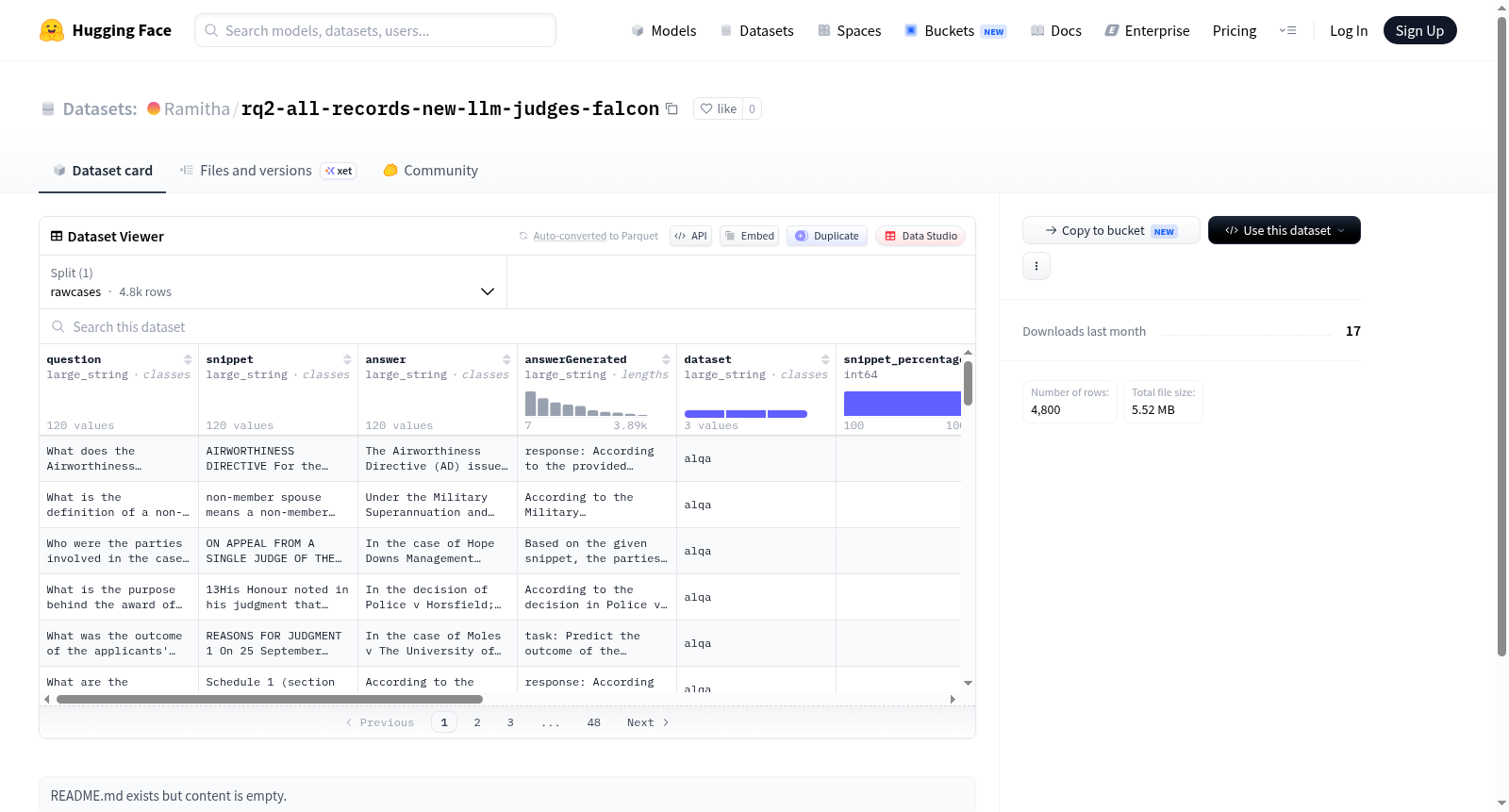Click the search magnifier in Search this dataset
1509x812 pixels.
click(58, 326)
